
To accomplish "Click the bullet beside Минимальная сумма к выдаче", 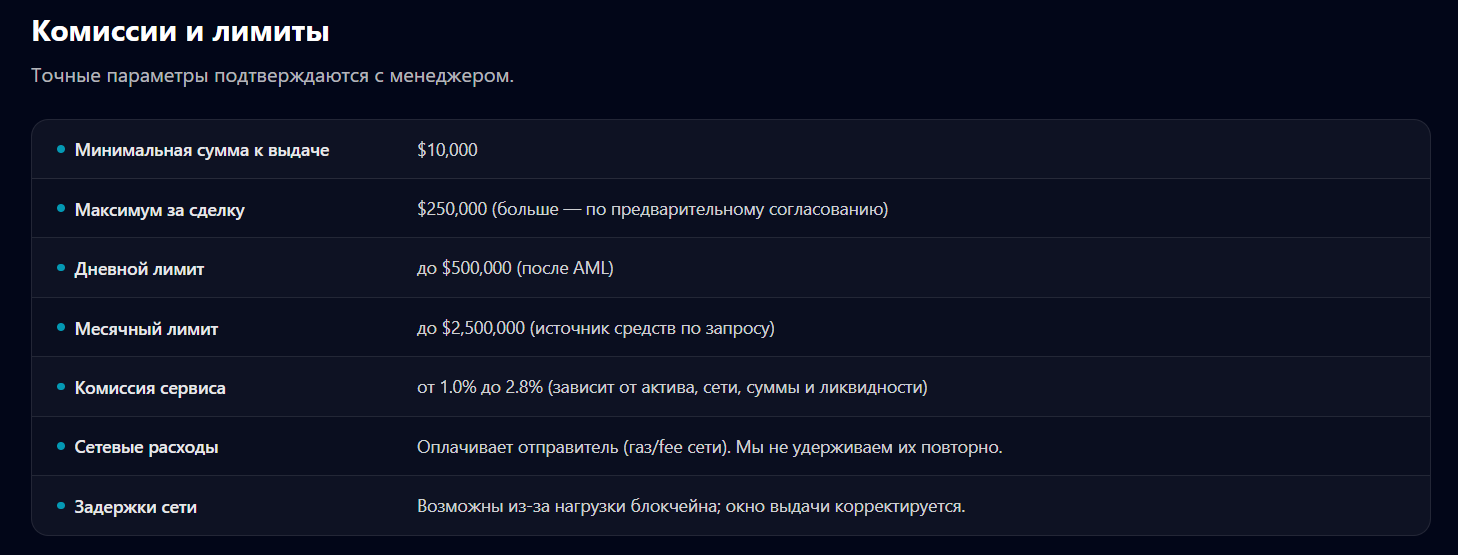I will point(61,150).
